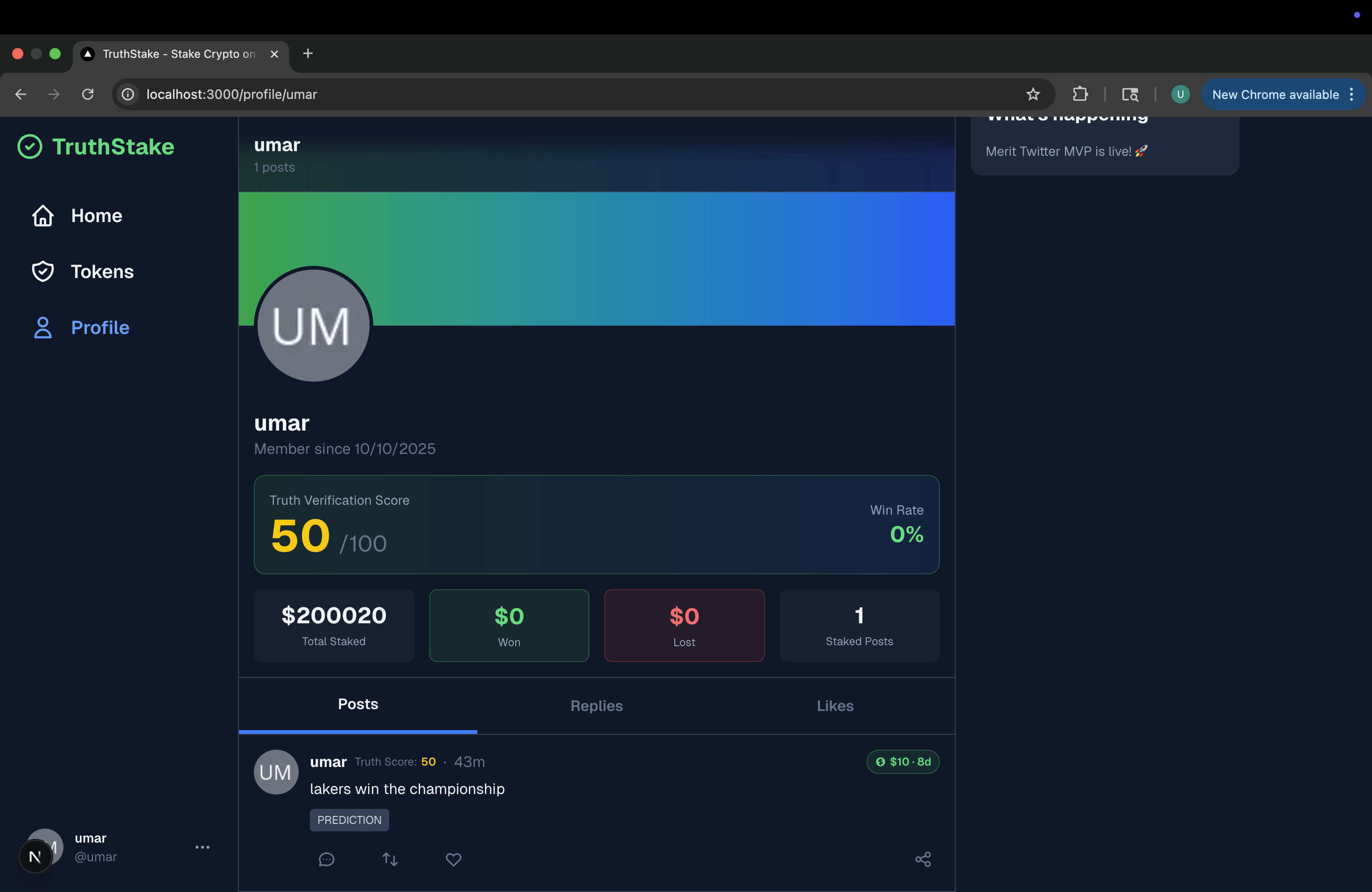Click the site information icon
The width and height of the screenshot is (1372, 892).
point(128,94)
